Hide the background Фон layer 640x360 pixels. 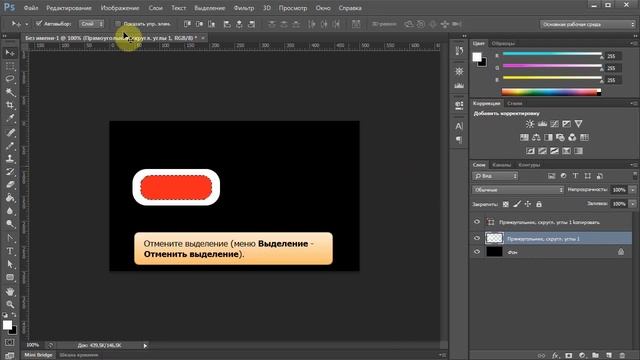(477, 252)
